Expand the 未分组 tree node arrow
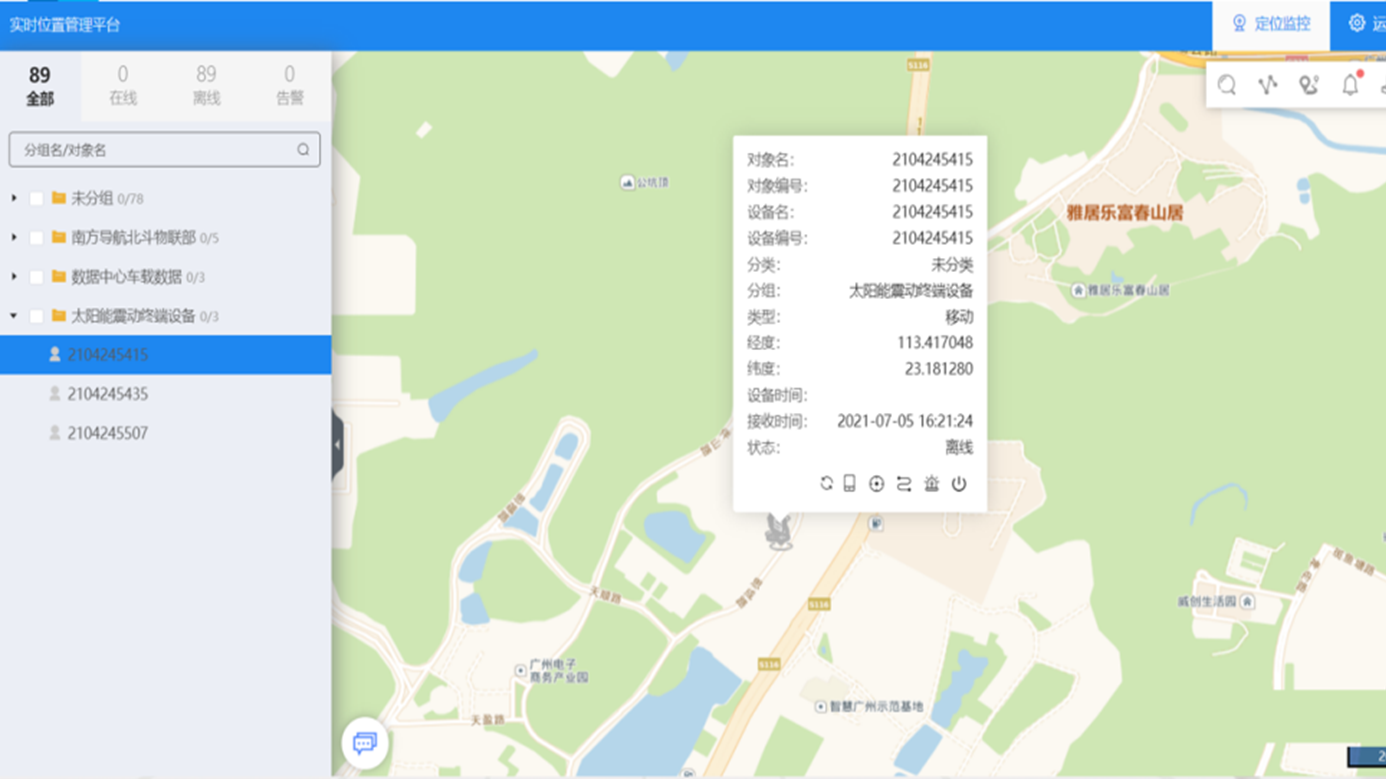The height and width of the screenshot is (779, 1386). coord(14,199)
